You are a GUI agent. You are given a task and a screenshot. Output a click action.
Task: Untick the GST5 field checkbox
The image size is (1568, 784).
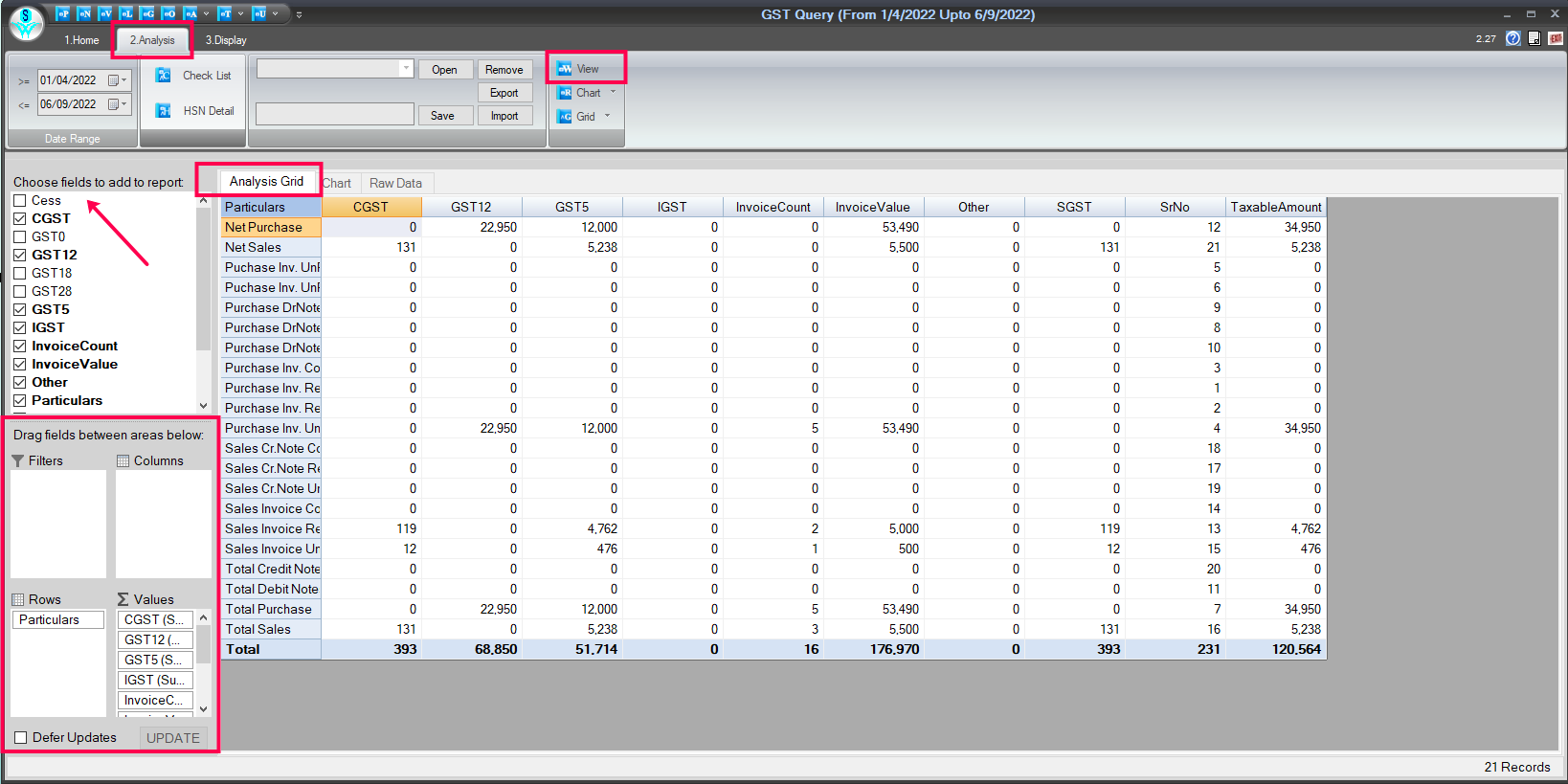point(19,309)
